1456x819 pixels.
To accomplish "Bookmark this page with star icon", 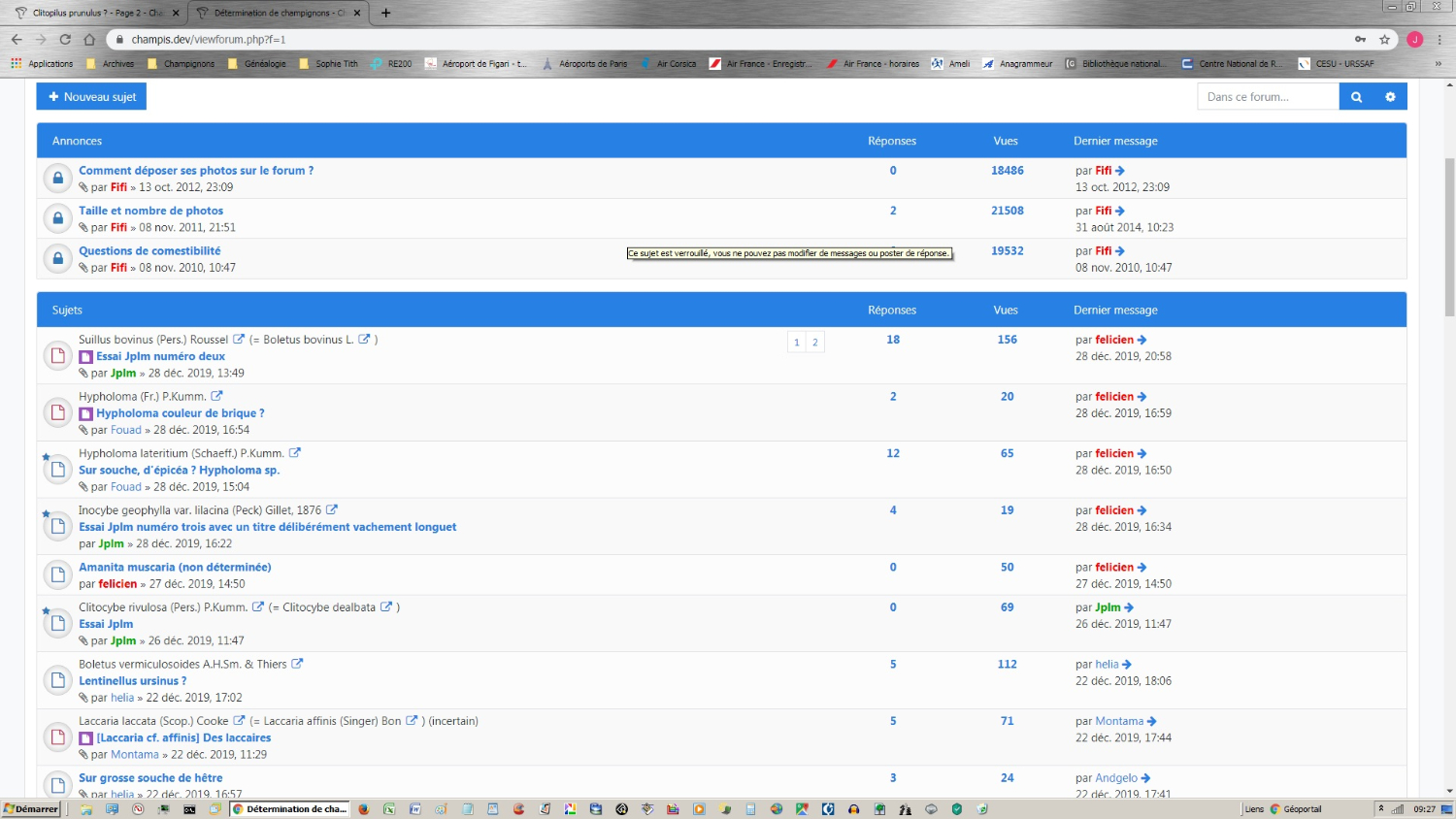I will pyautogui.click(x=1384, y=40).
